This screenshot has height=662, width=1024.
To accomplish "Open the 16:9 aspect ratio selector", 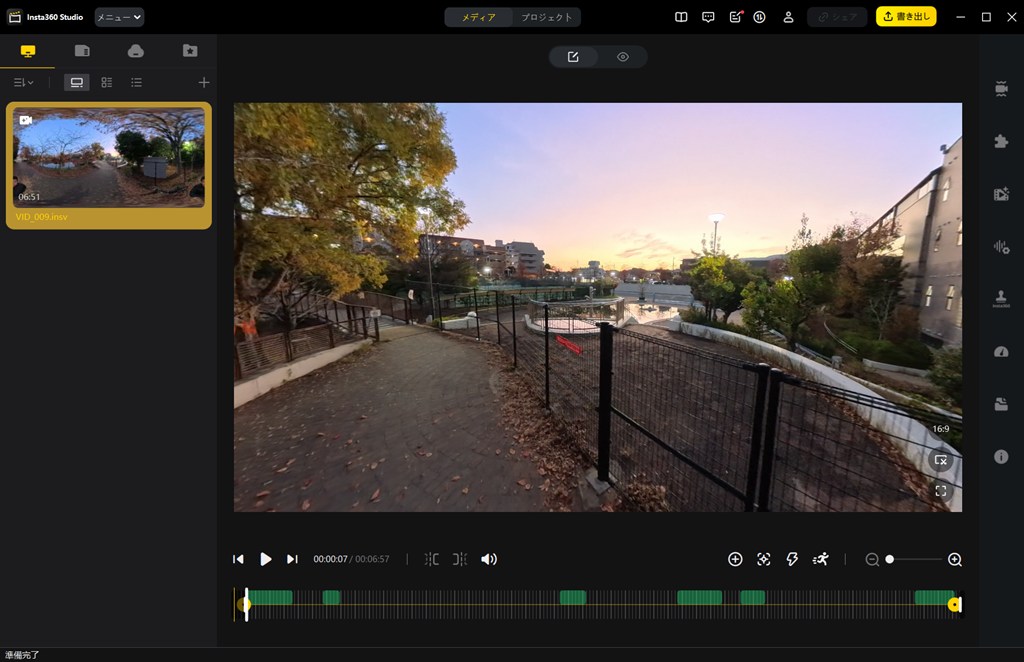I will tap(940, 428).
